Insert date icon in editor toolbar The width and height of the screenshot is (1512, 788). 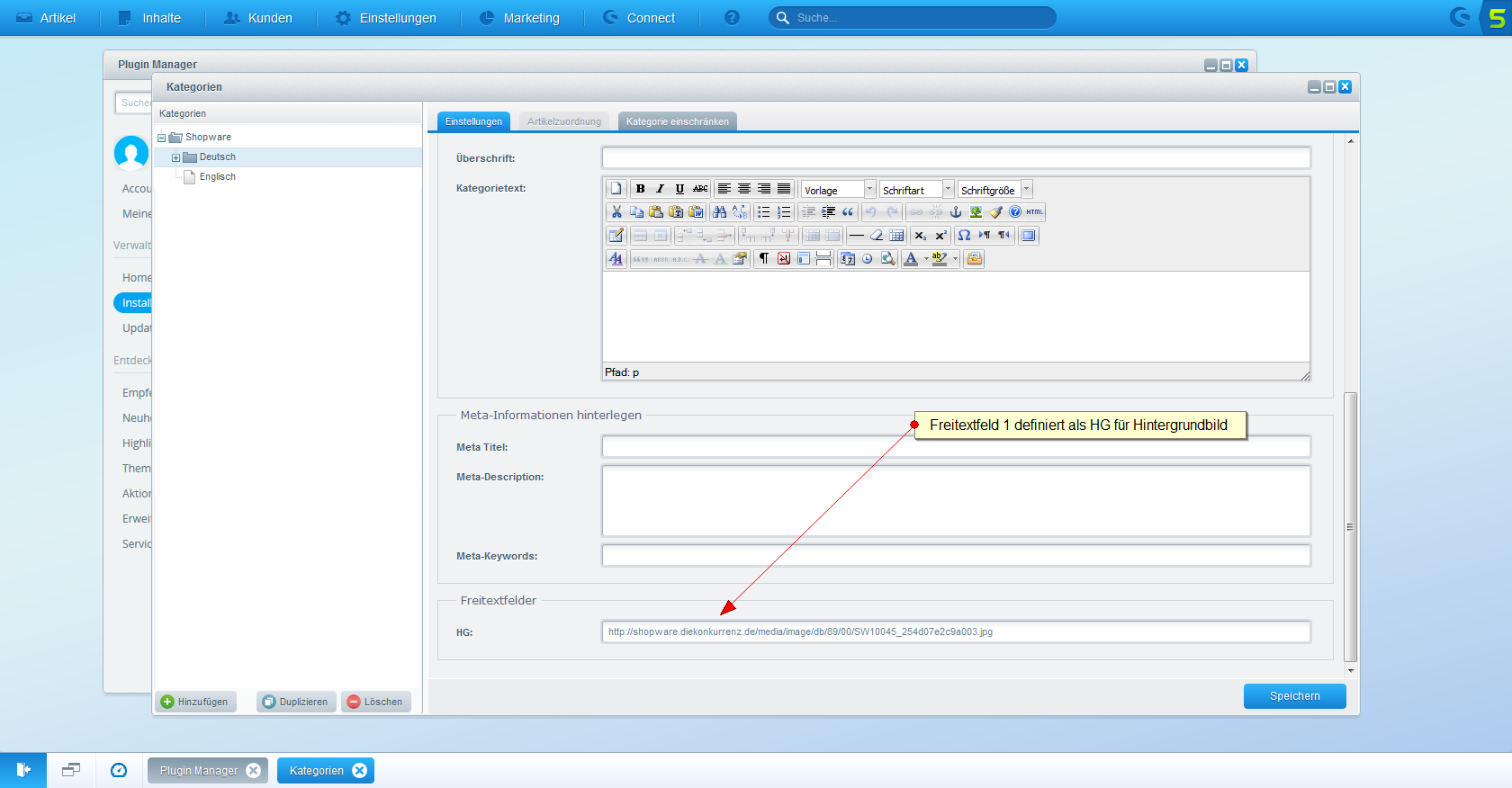(847, 259)
